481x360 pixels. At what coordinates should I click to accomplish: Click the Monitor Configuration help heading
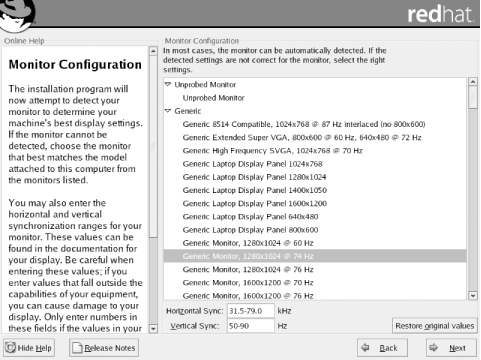(75, 64)
